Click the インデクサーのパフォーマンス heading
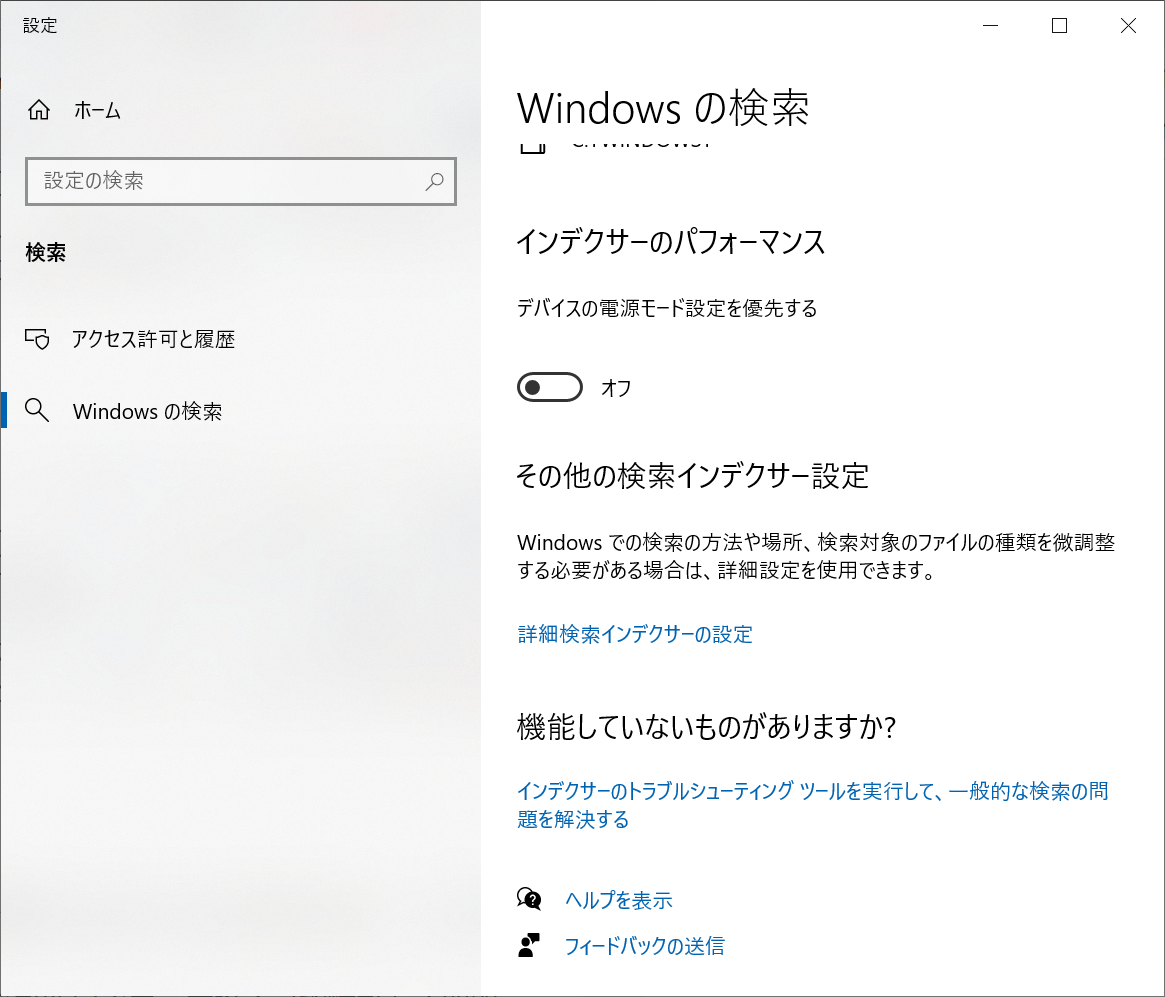1165x997 pixels. (670, 242)
